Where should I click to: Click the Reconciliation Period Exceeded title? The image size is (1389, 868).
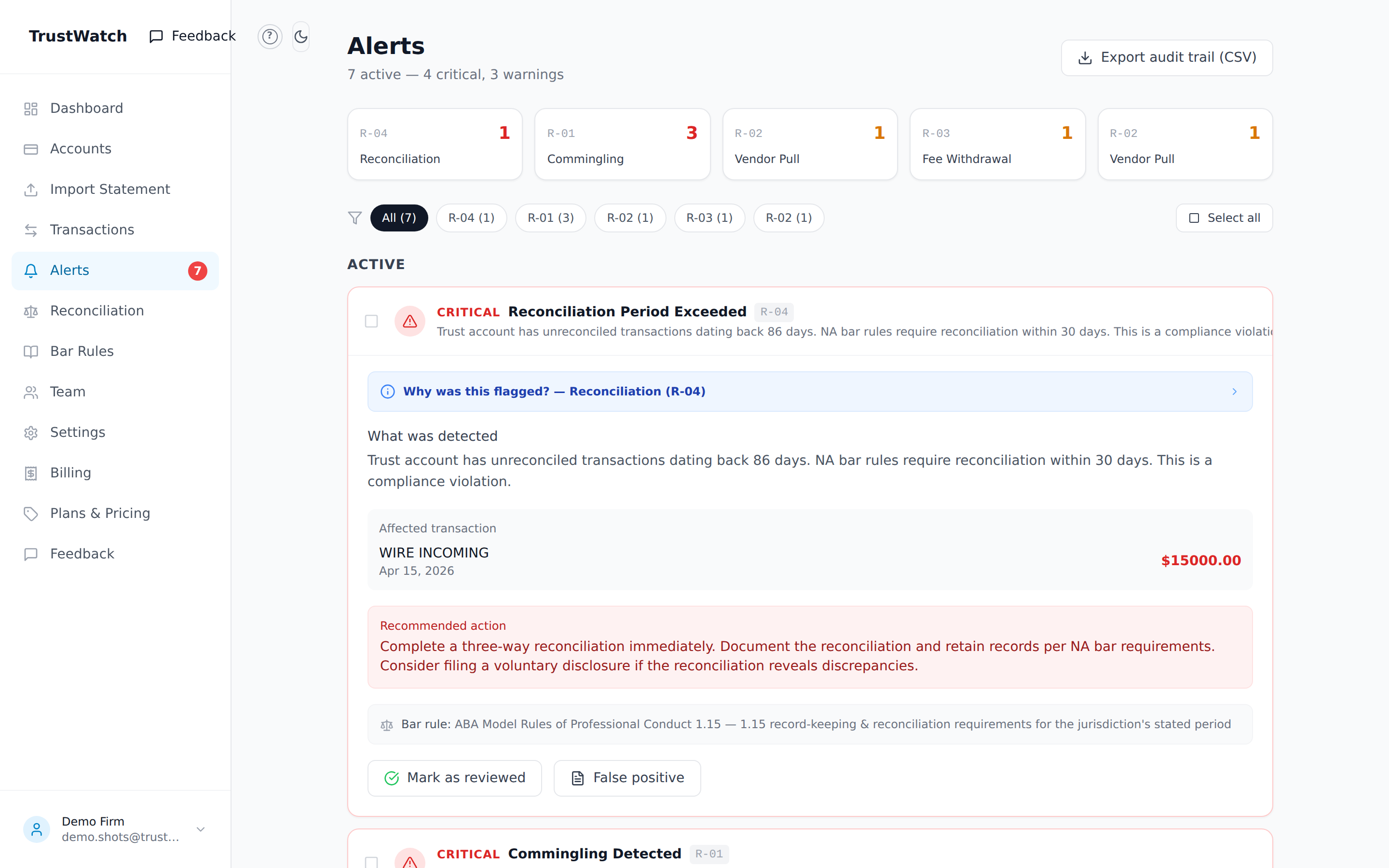coord(627,312)
